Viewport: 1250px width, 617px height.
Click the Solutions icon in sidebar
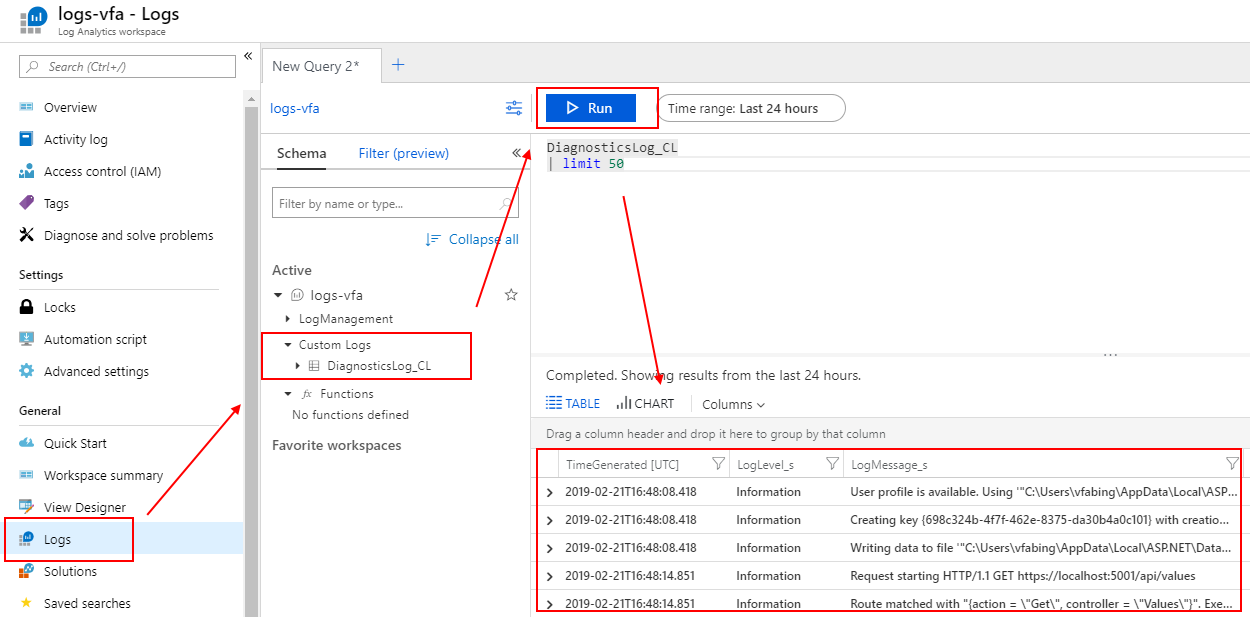[27, 571]
